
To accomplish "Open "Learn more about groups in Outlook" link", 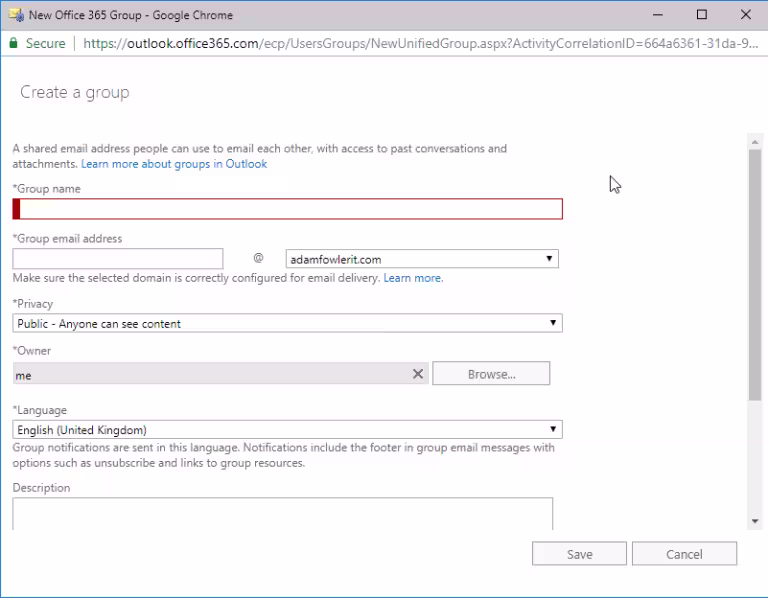I will click(174, 164).
